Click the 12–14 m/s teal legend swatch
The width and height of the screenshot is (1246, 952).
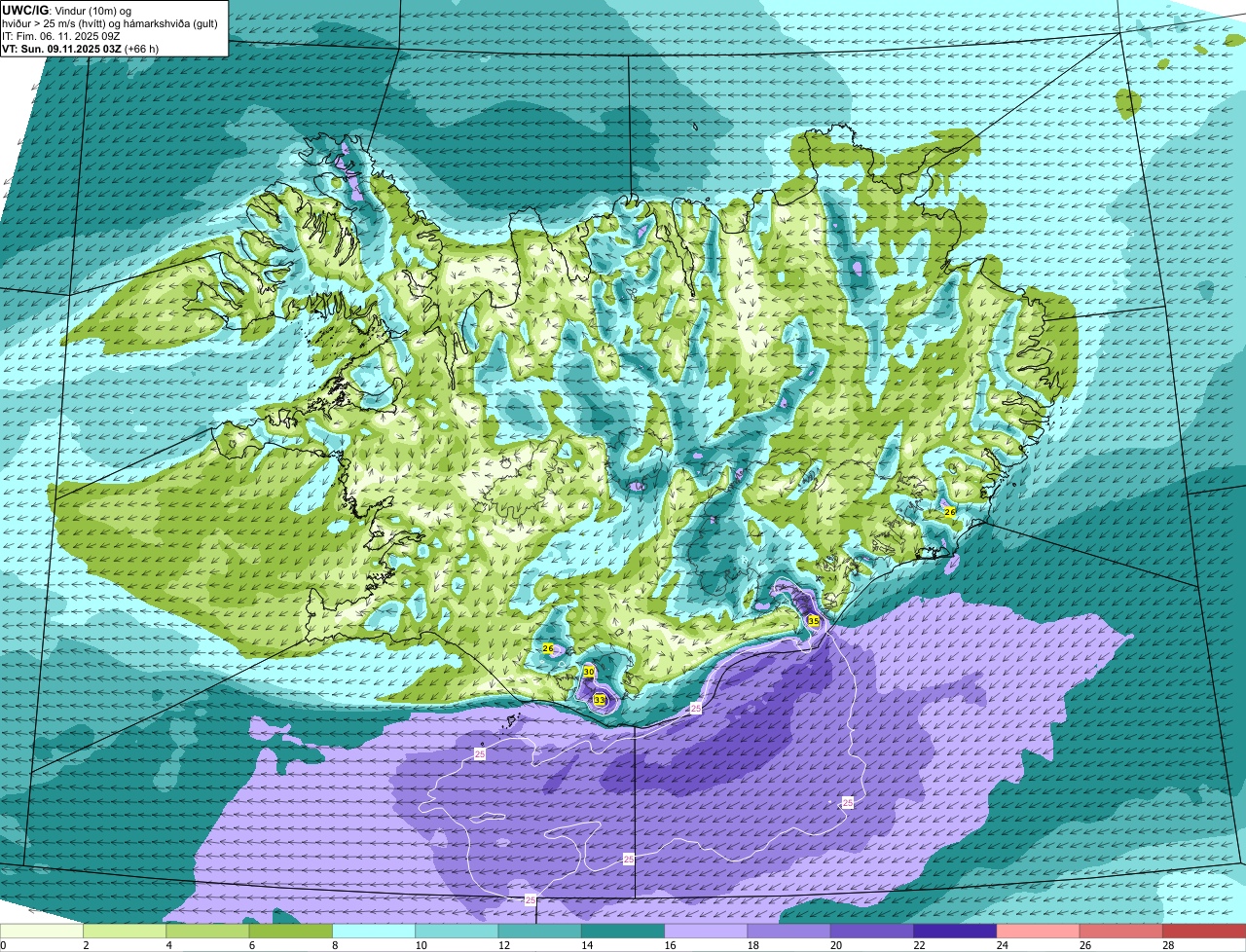point(540,931)
